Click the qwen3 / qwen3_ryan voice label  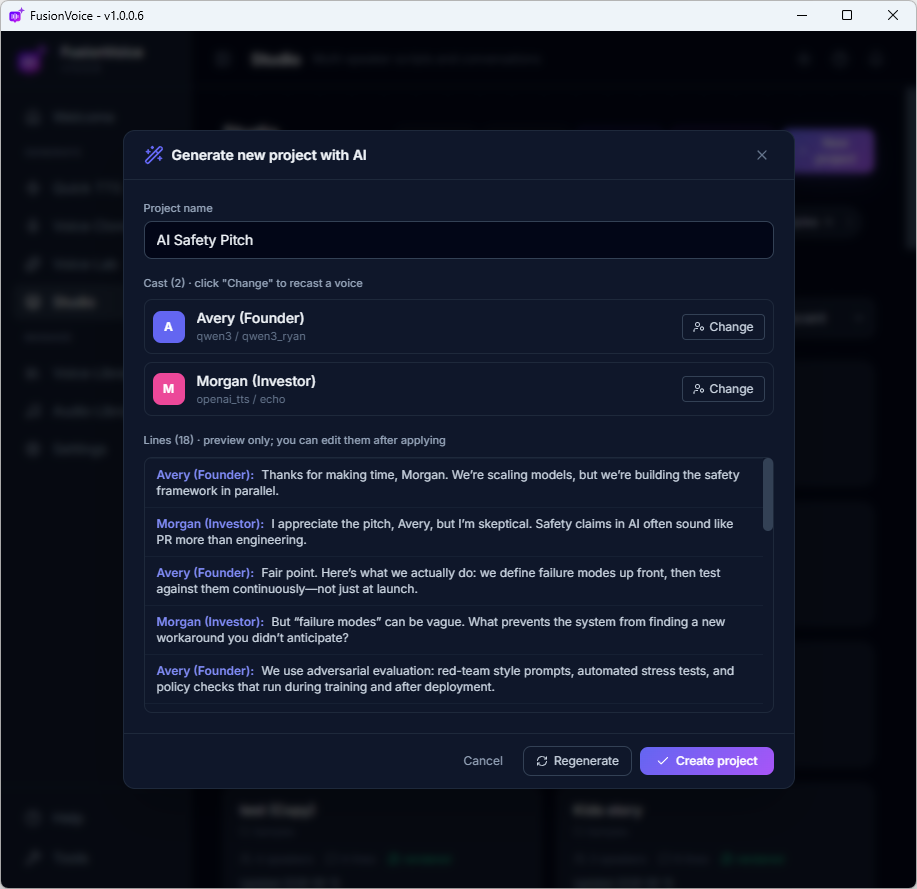point(251,336)
